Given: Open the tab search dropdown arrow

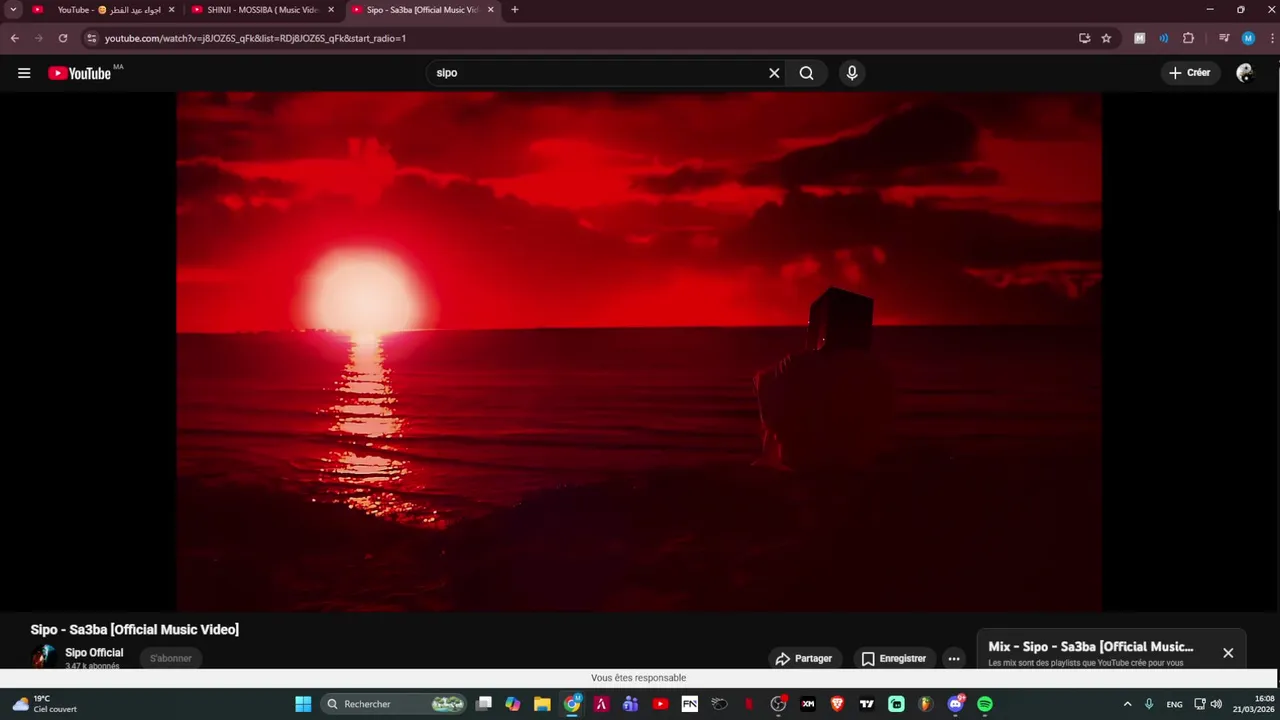Looking at the screenshot, I should point(13,10).
